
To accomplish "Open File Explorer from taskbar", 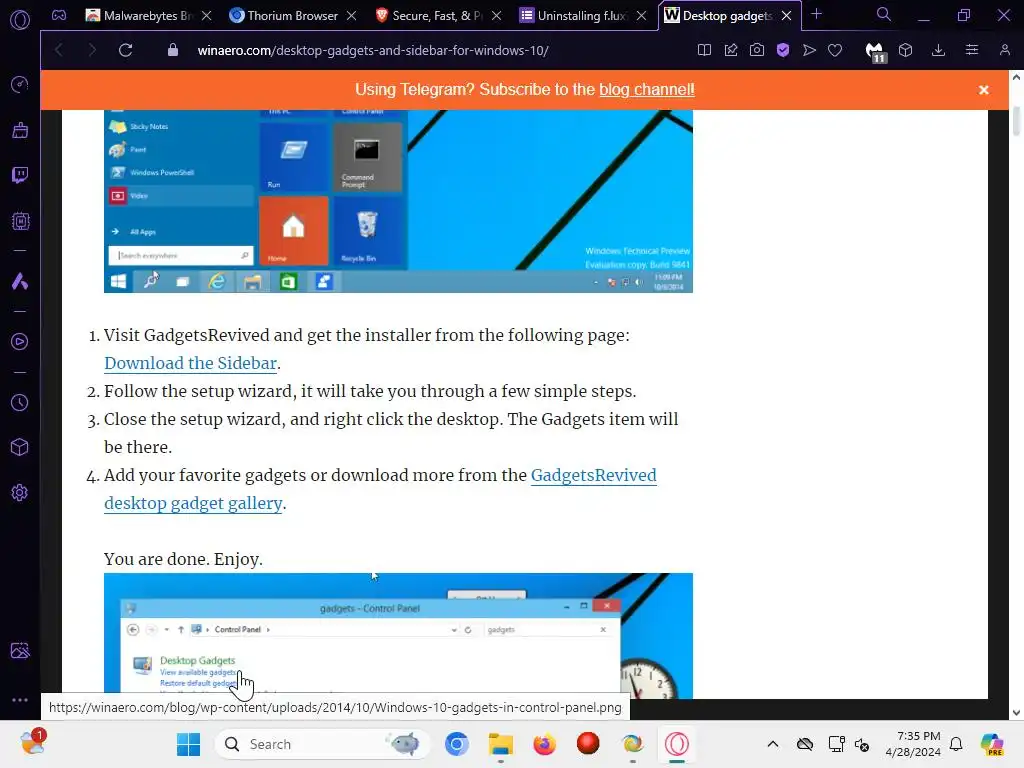I will (501, 744).
